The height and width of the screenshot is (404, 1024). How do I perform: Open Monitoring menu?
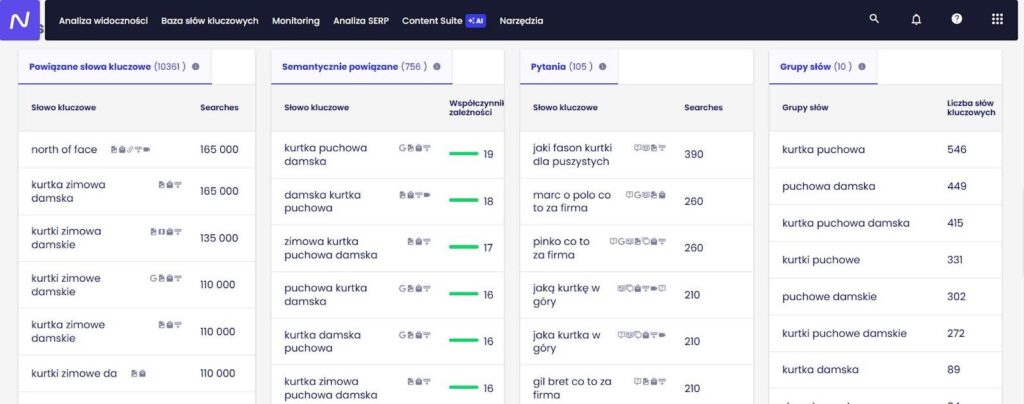(x=296, y=21)
